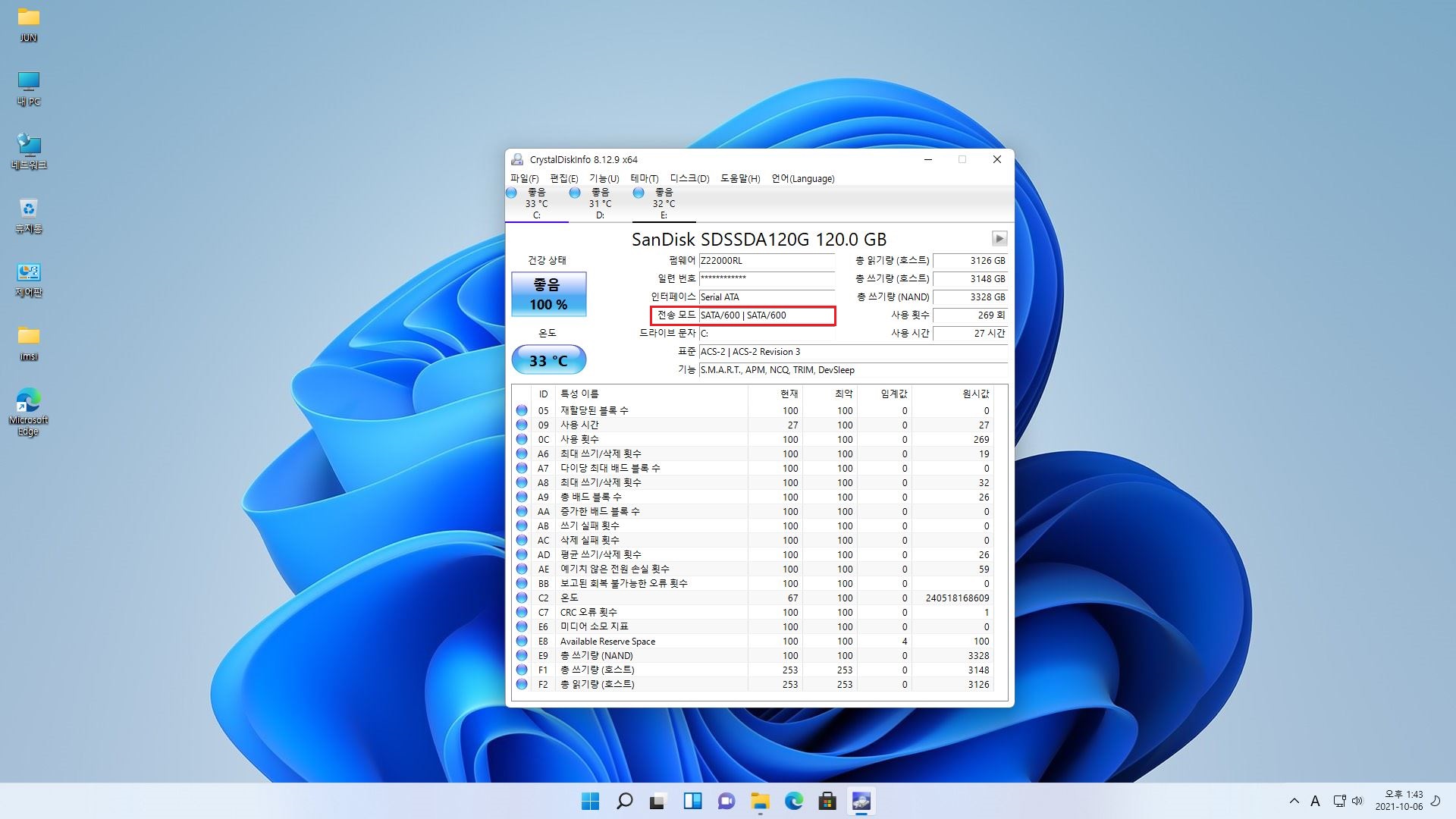Open File Explorer from the taskbar
This screenshot has width=1456, height=819.
click(760, 801)
